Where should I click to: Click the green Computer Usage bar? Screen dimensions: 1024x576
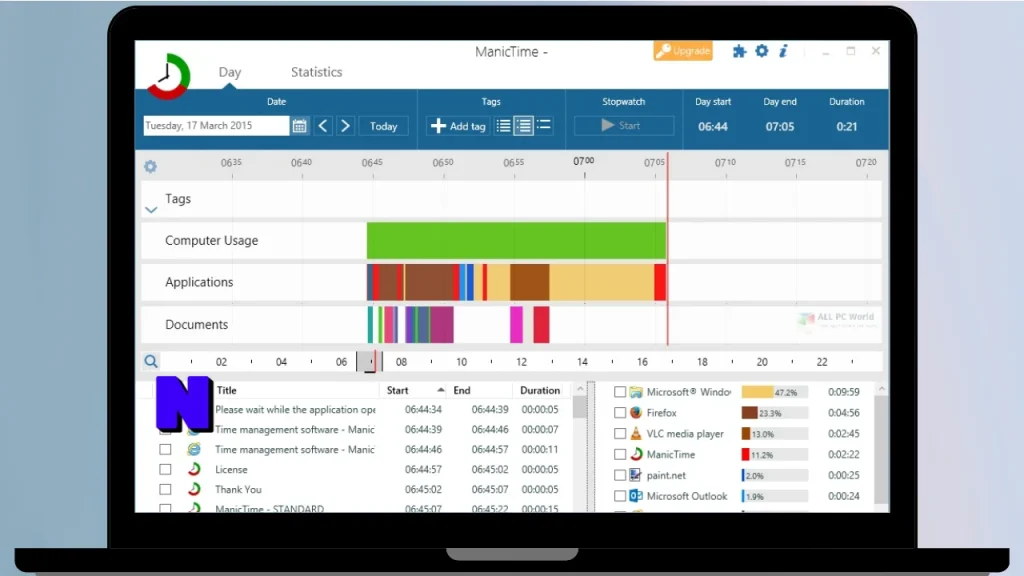point(516,240)
